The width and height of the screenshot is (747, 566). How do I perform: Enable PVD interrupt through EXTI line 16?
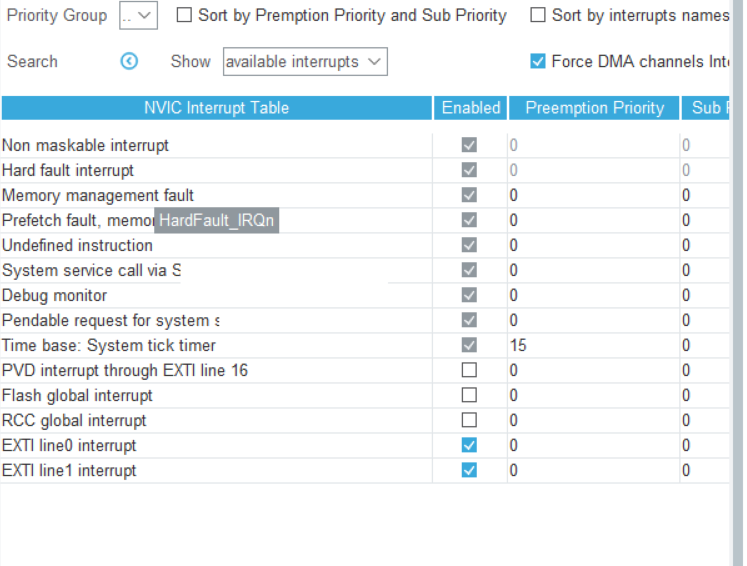click(x=469, y=371)
